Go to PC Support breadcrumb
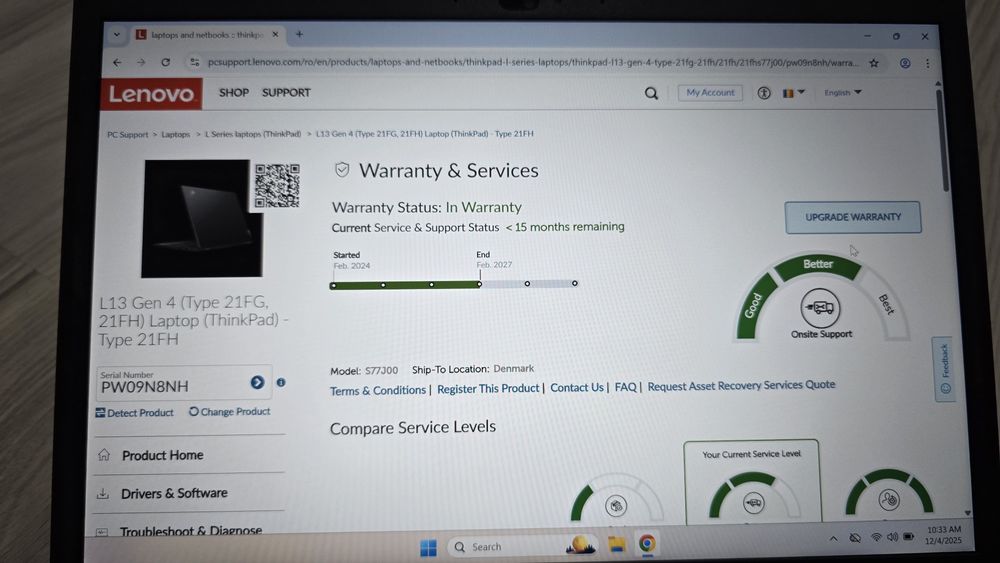The height and width of the screenshot is (563, 1000). pos(127,135)
